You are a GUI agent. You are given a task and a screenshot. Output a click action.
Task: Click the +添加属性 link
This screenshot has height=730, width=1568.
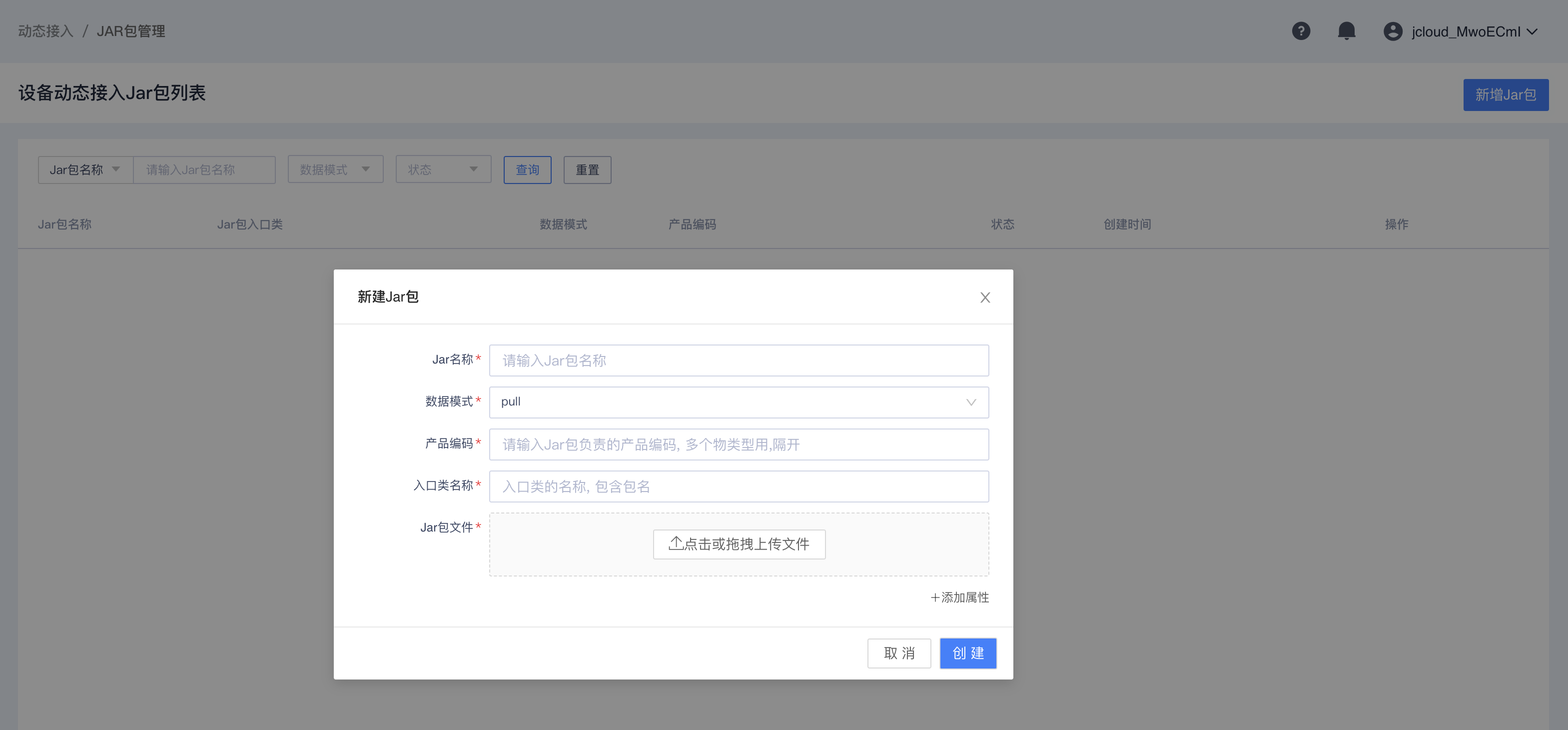click(959, 597)
